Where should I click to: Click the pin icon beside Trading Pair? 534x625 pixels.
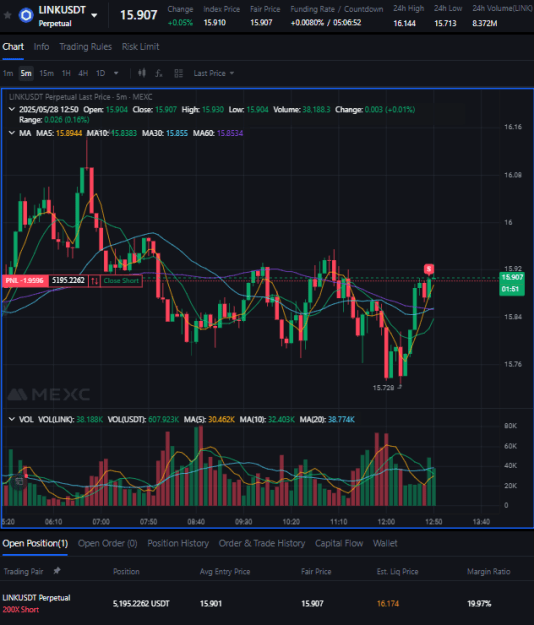(57, 571)
